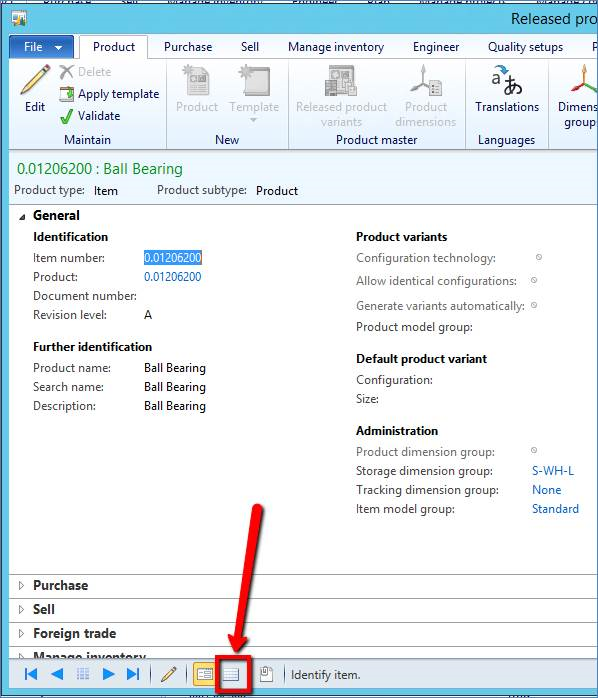Expand the Purchase fast tab
The image size is (598, 698).
[21, 586]
